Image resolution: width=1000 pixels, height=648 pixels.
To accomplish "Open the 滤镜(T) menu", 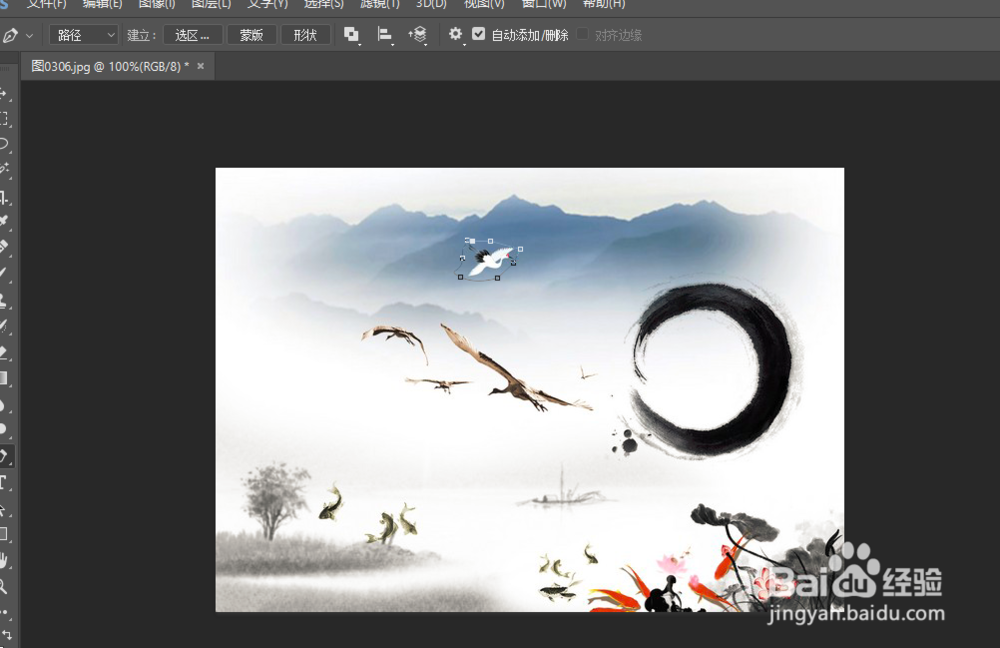I will point(380,4).
